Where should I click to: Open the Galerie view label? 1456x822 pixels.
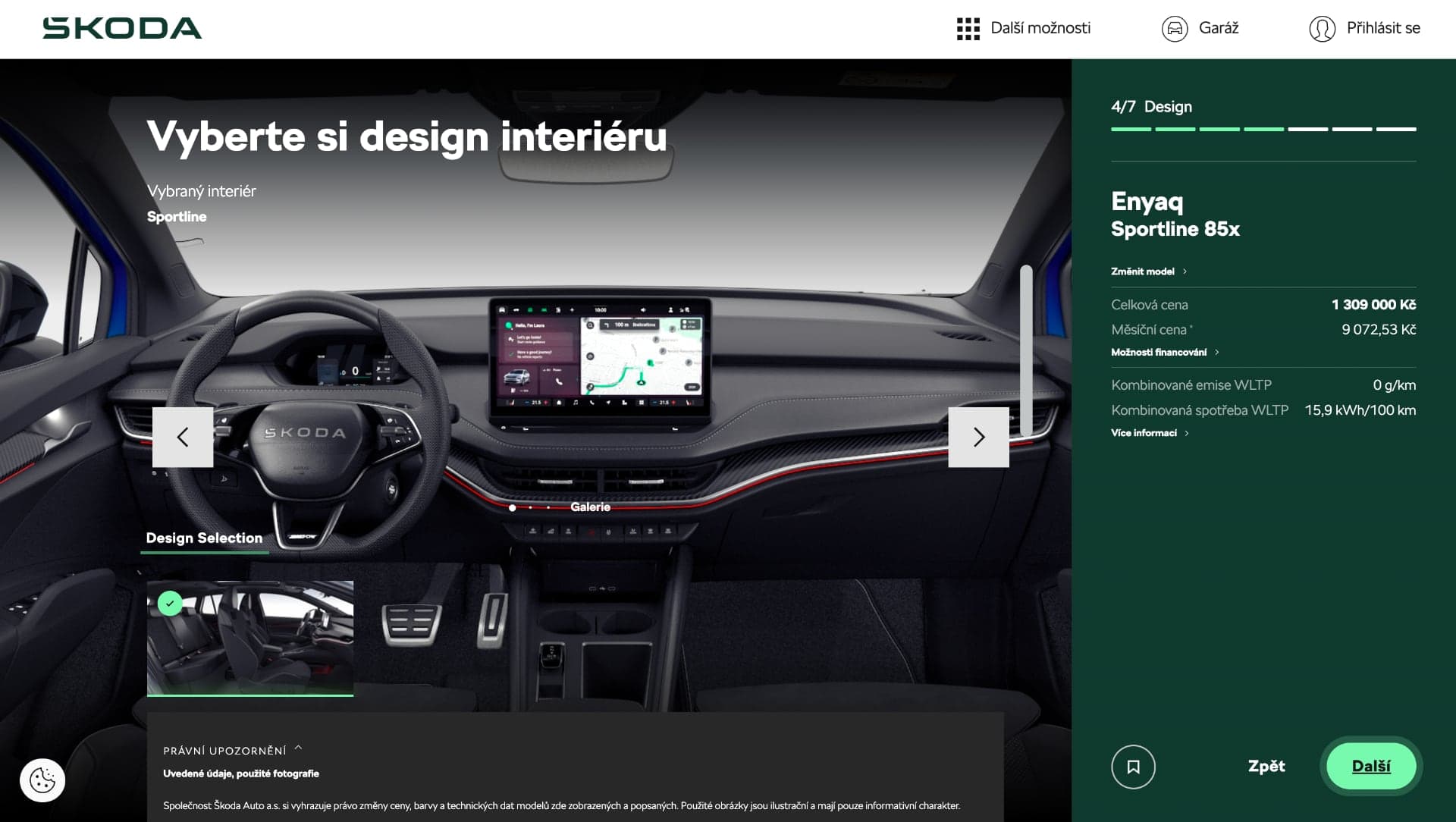pos(590,507)
